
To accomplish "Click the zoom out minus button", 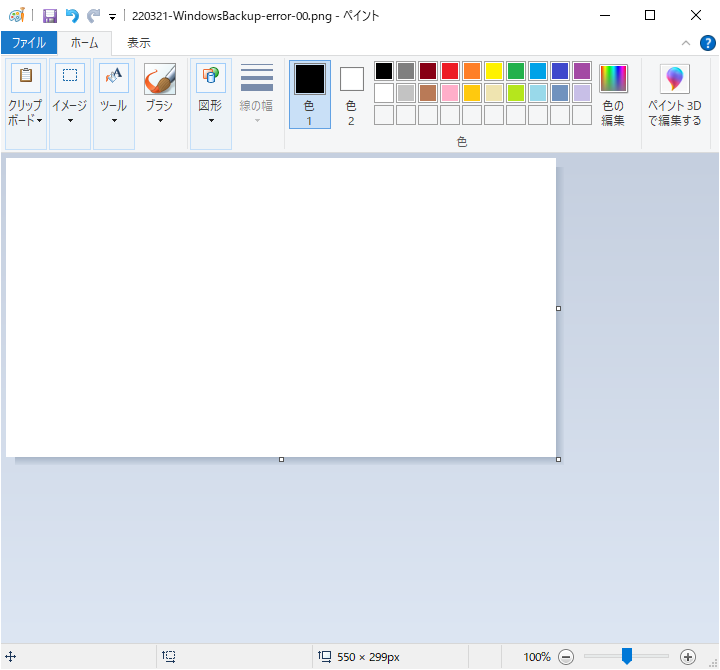I will [566, 657].
